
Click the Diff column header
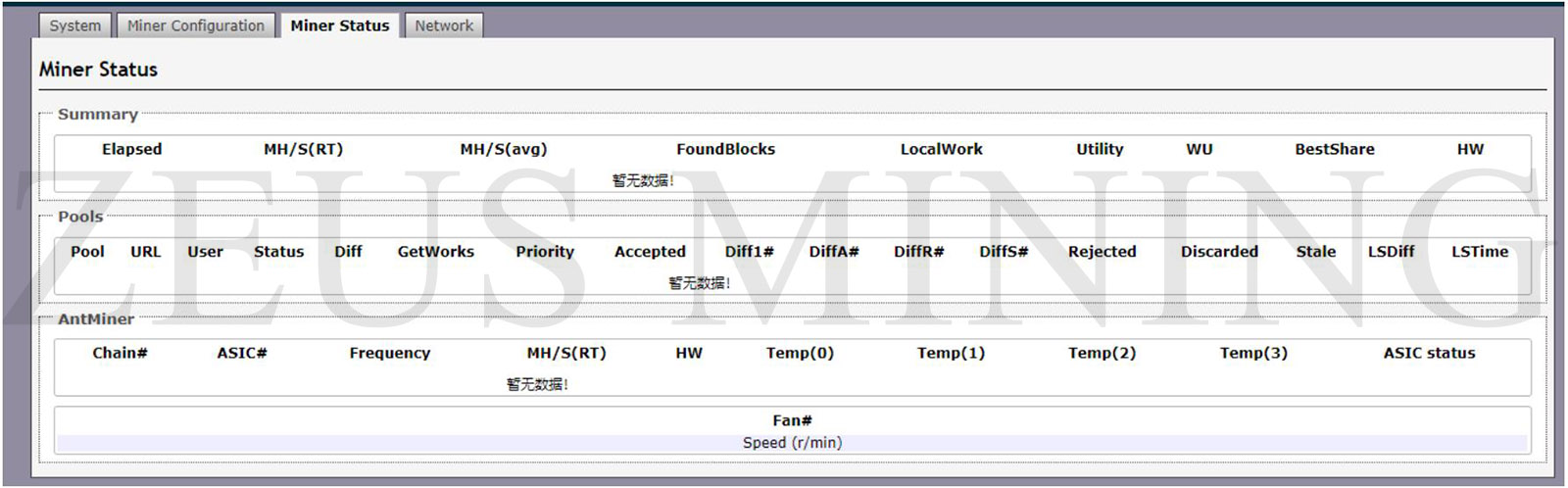pyautogui.click(x=348, y=252)
